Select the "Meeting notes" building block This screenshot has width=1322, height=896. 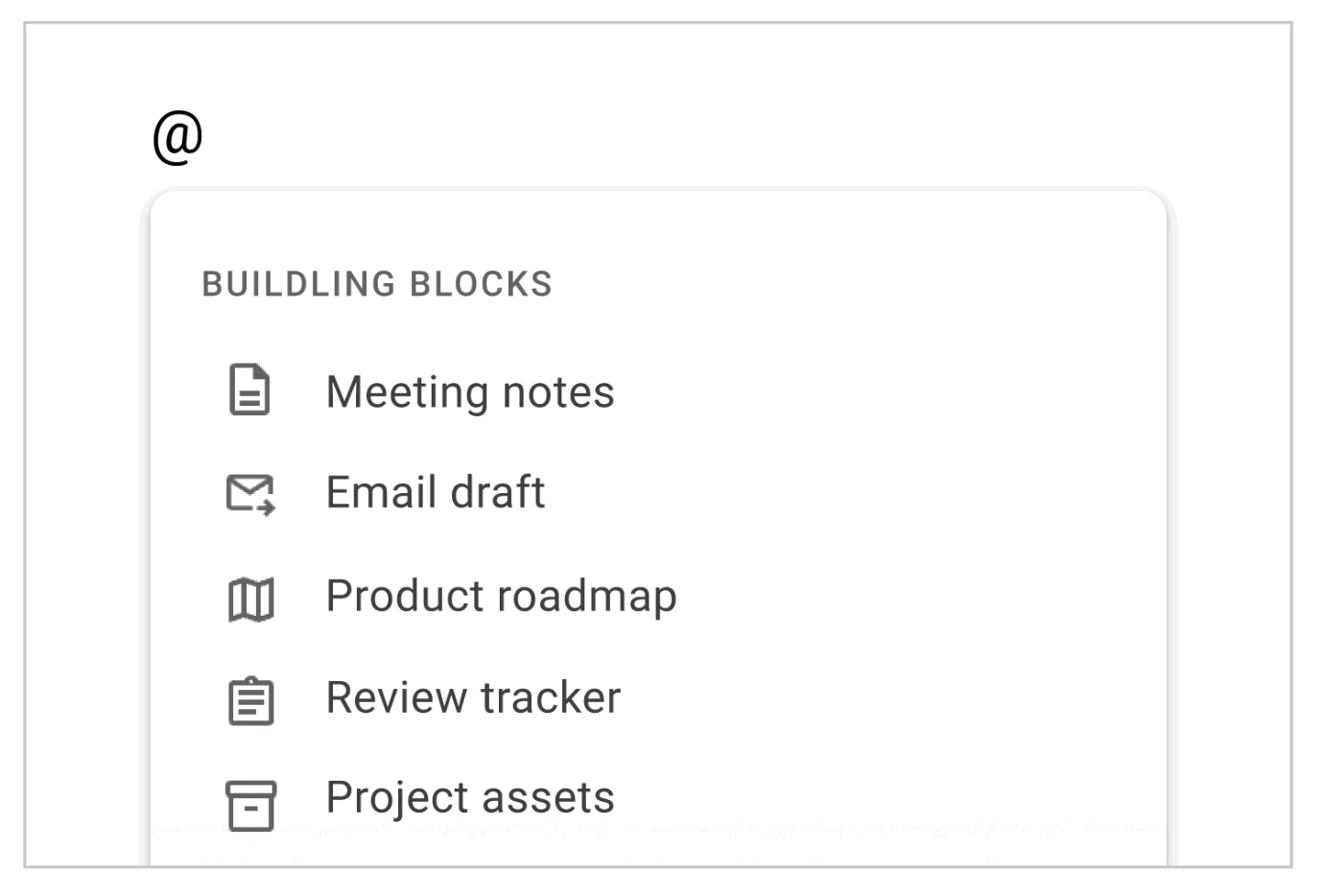click(469, 392)
